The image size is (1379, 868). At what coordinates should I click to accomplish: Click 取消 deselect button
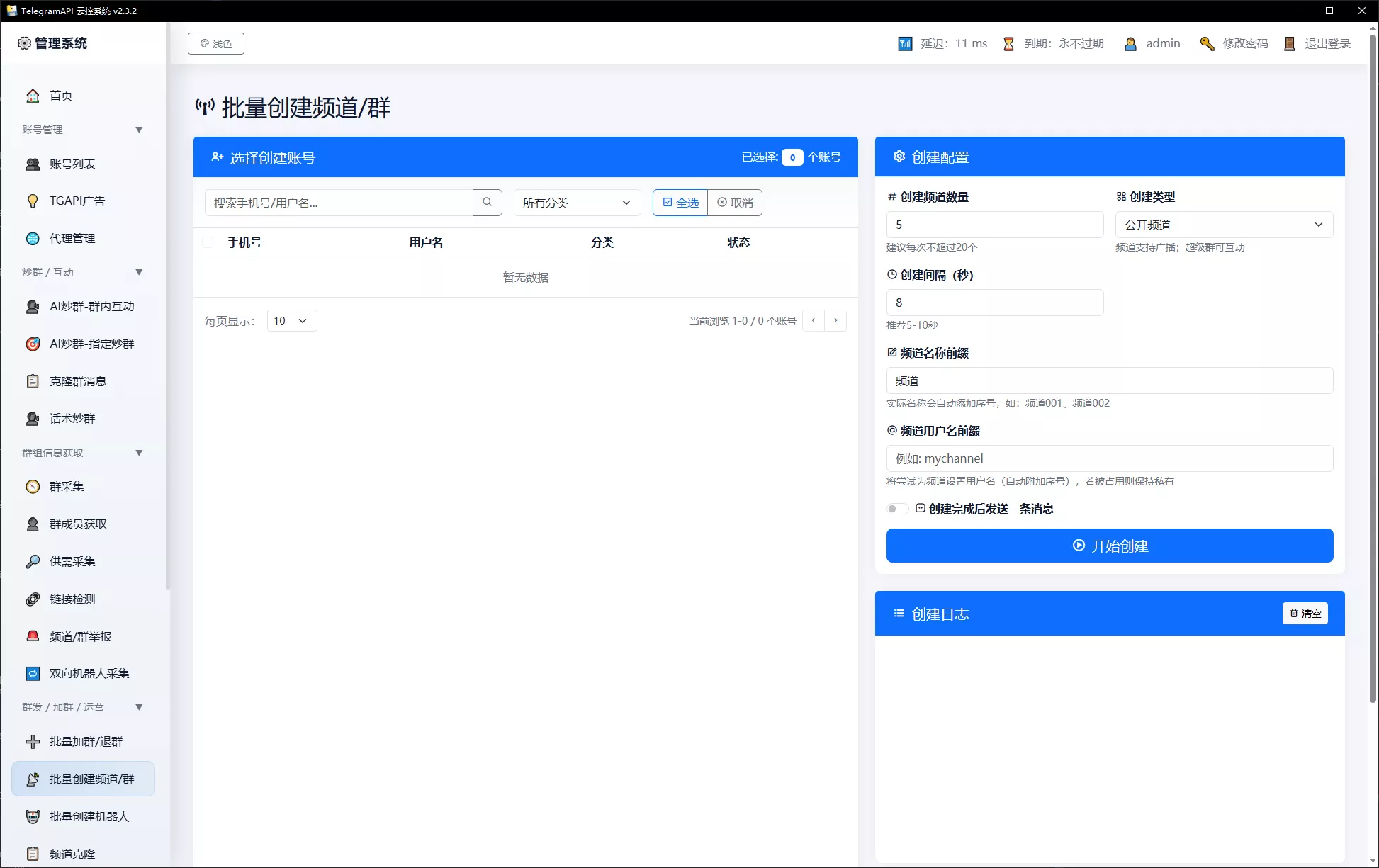[735, 203]
